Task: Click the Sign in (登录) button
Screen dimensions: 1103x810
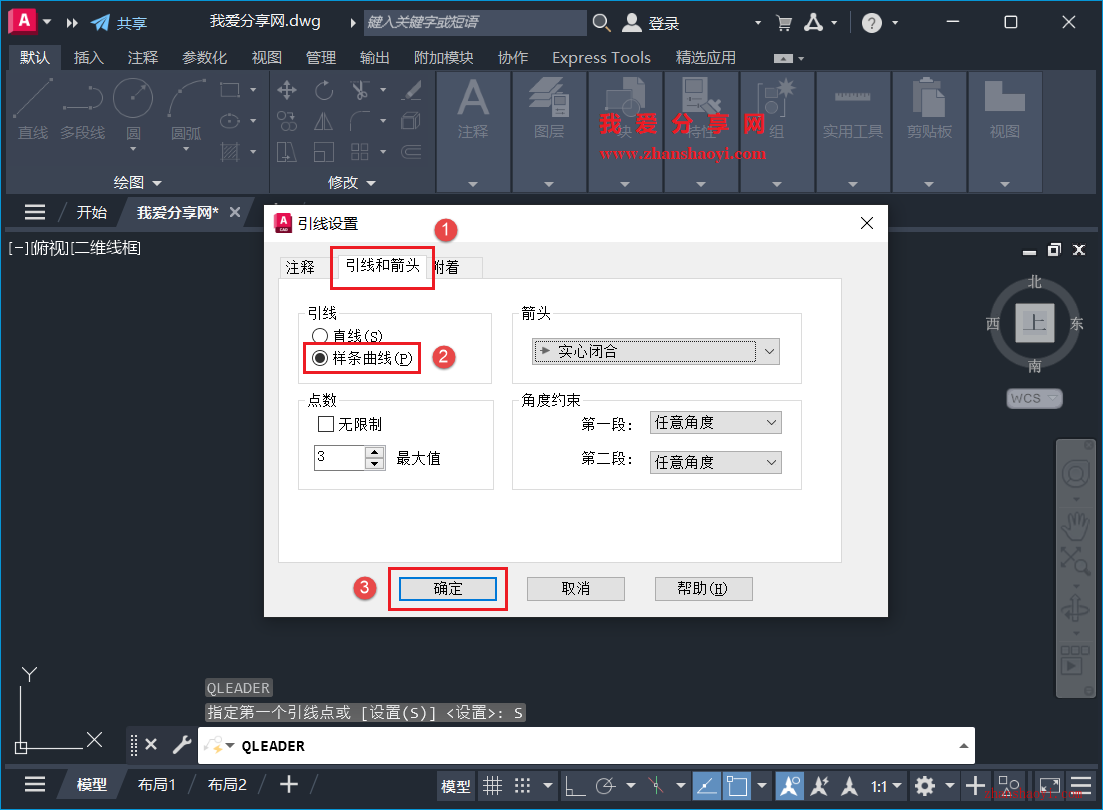Action: [652, 23]
